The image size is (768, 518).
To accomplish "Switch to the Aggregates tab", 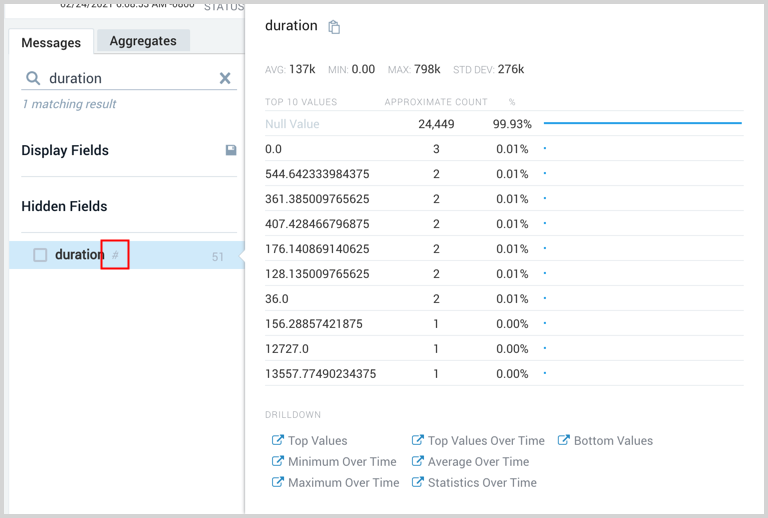I will coord(143,41).
